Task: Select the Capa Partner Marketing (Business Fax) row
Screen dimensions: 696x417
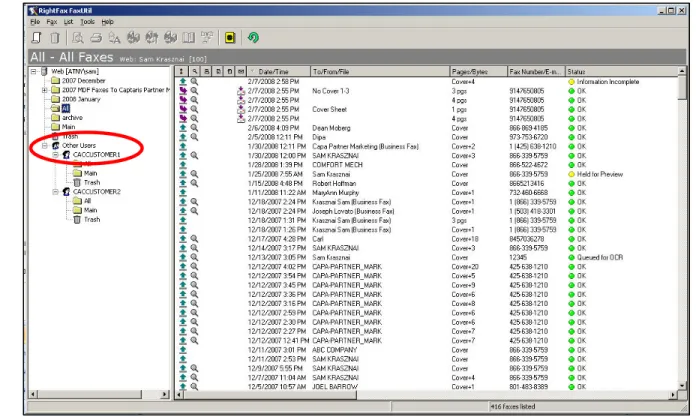Action: point(427,147)
